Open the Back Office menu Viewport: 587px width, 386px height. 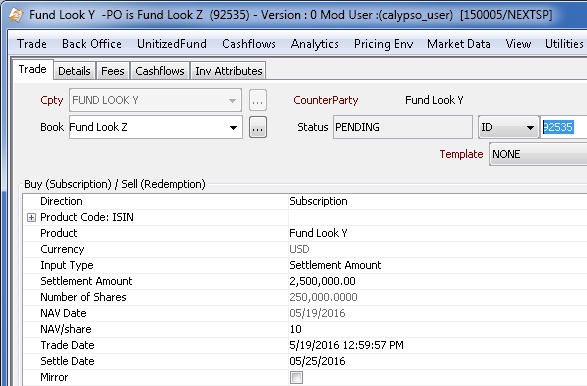point(92,44)
